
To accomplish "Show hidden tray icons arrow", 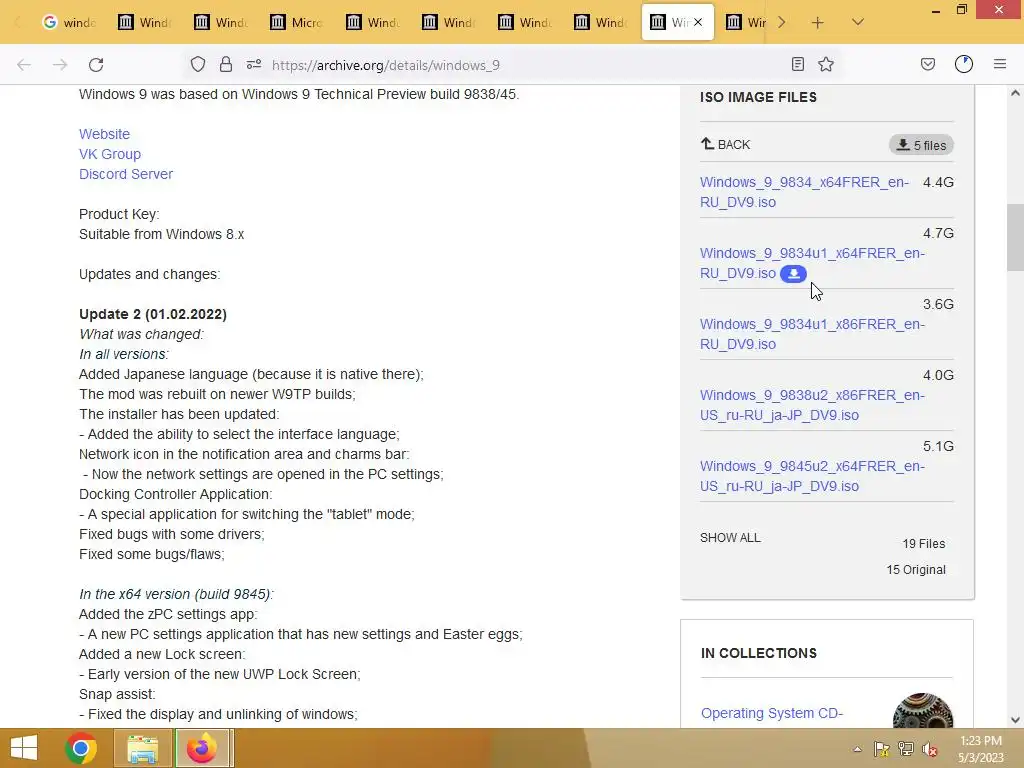I will pyautogui.click(x=857, y=749).
